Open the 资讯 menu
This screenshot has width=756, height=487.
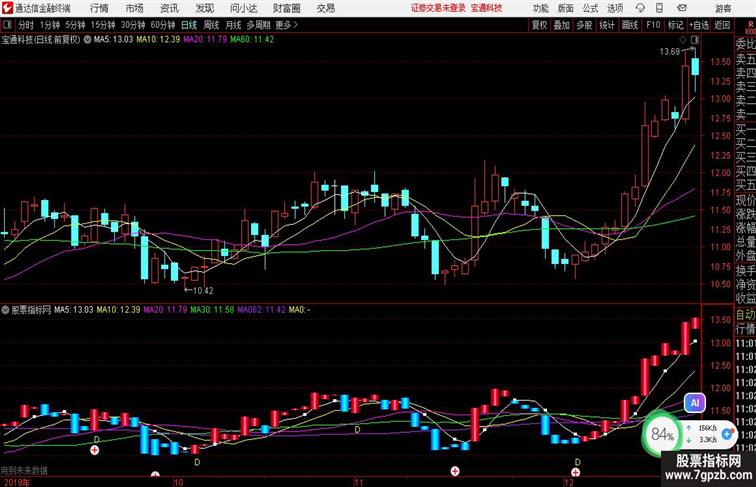169,8
